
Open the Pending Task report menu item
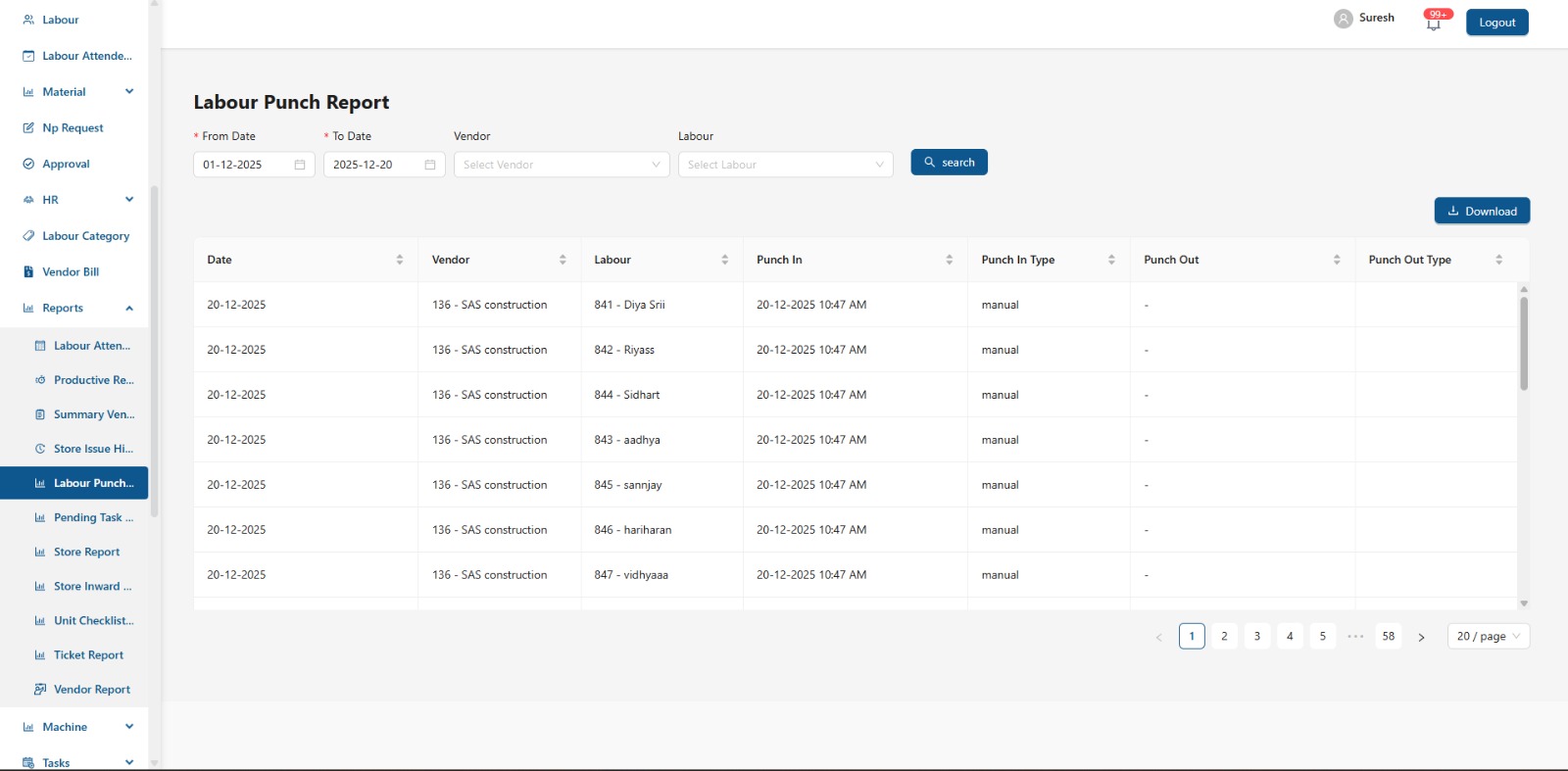(74, 517)
